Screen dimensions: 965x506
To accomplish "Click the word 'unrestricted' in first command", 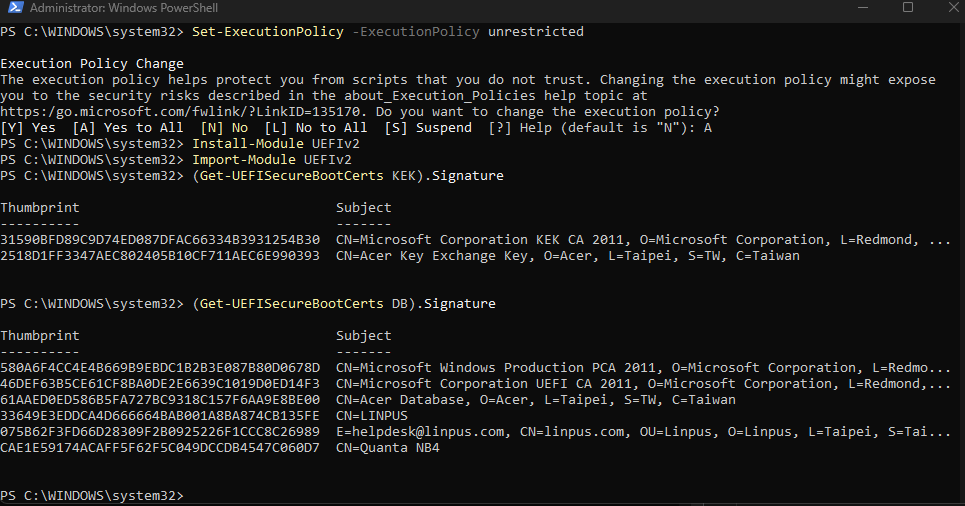I will pyautogui.click(x=536, y=31).
